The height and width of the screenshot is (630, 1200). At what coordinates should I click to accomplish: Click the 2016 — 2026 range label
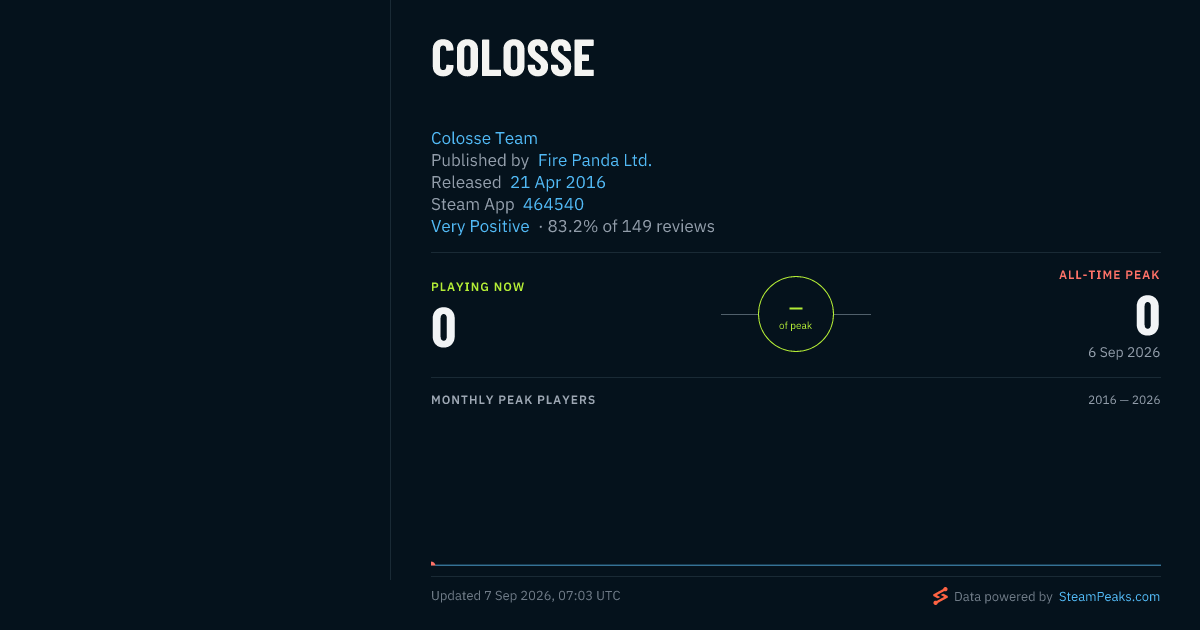pos(1124,400)
